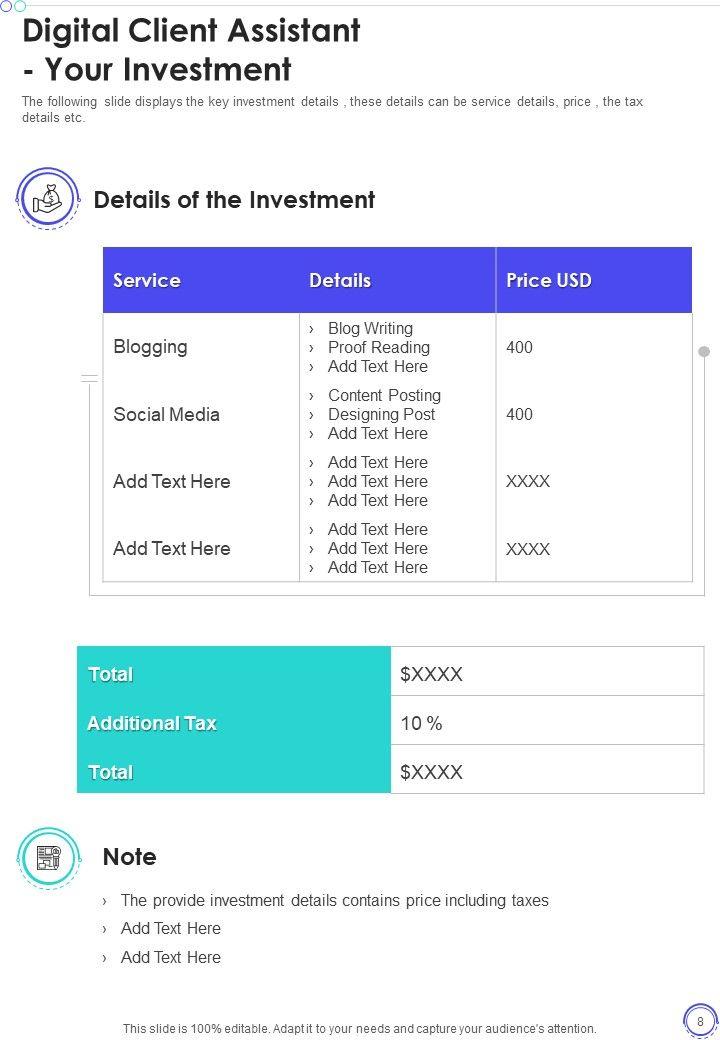
Task: Select the Service column header
Action: tap(147, 281)
